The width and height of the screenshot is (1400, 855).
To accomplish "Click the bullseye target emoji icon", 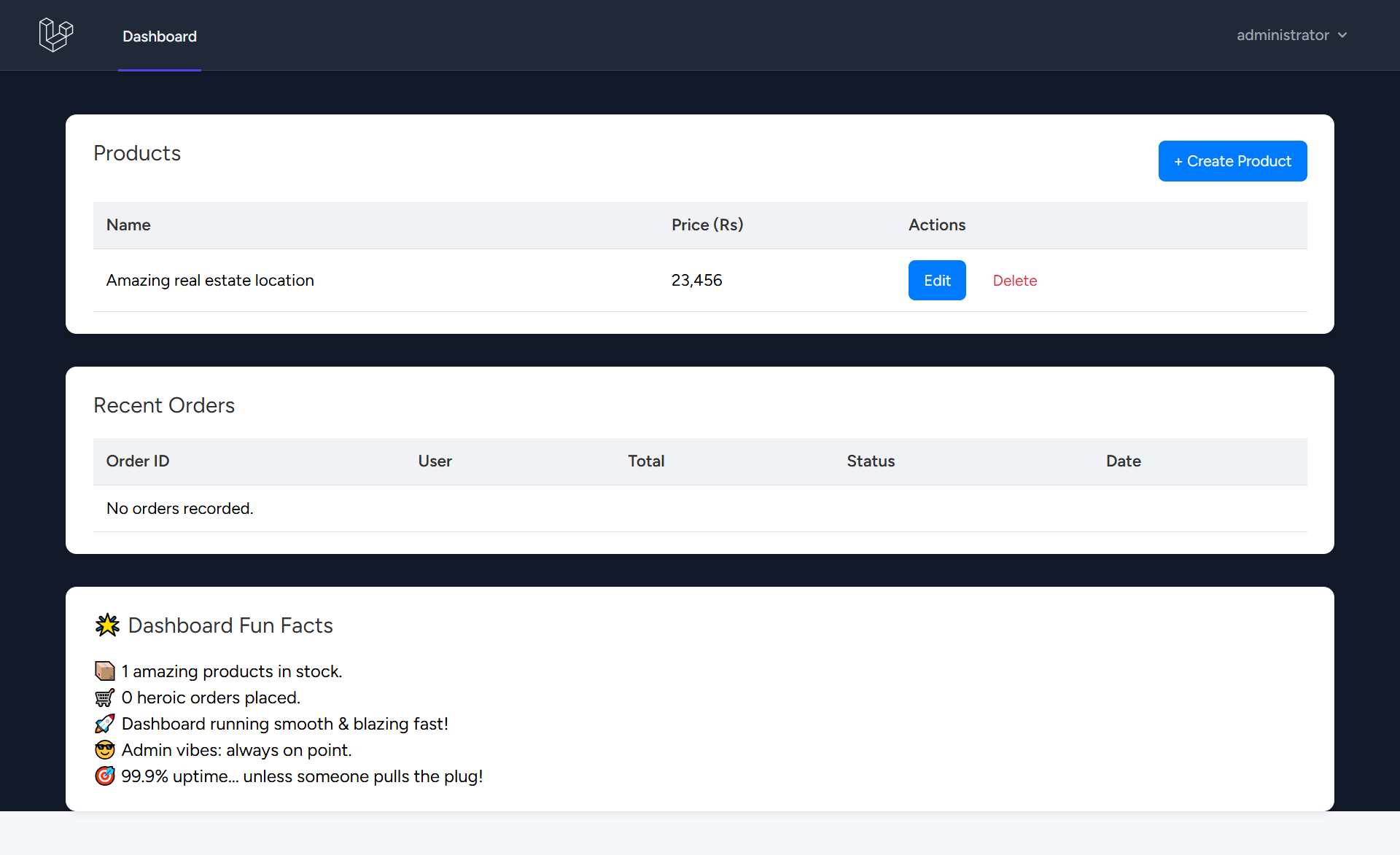I will coord(105,776).
